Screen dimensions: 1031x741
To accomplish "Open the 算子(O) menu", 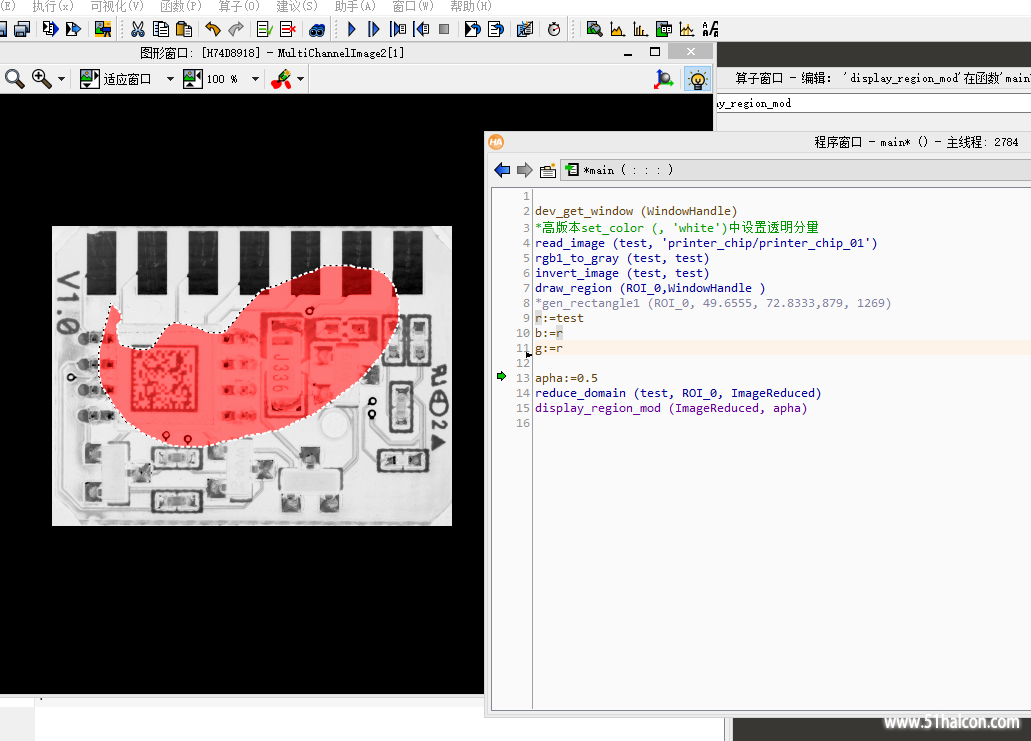I will pos(239,7).
